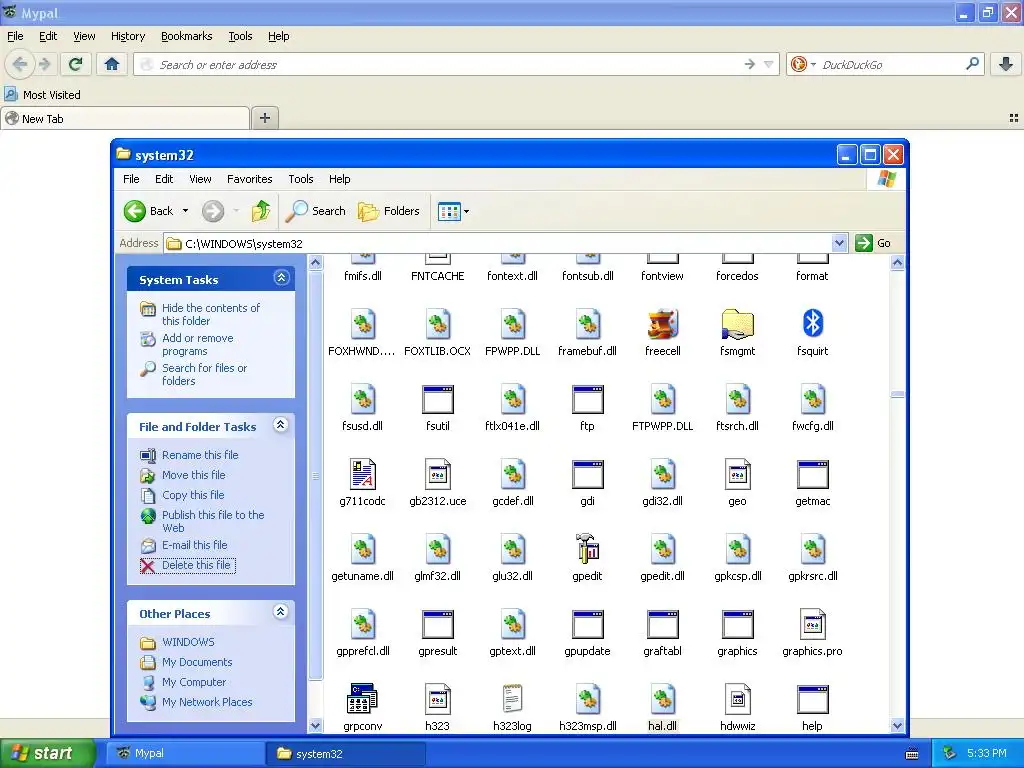Select the New Tab tab
The image size is (1024, 768).
(125, 118)
